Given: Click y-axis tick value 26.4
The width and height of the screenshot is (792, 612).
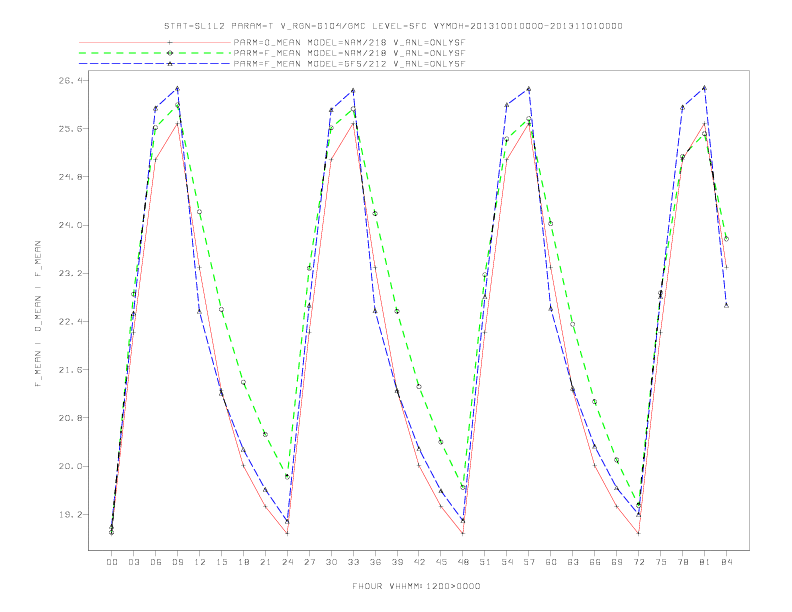Looking at the screenshot, I should (x=70, y=81).
